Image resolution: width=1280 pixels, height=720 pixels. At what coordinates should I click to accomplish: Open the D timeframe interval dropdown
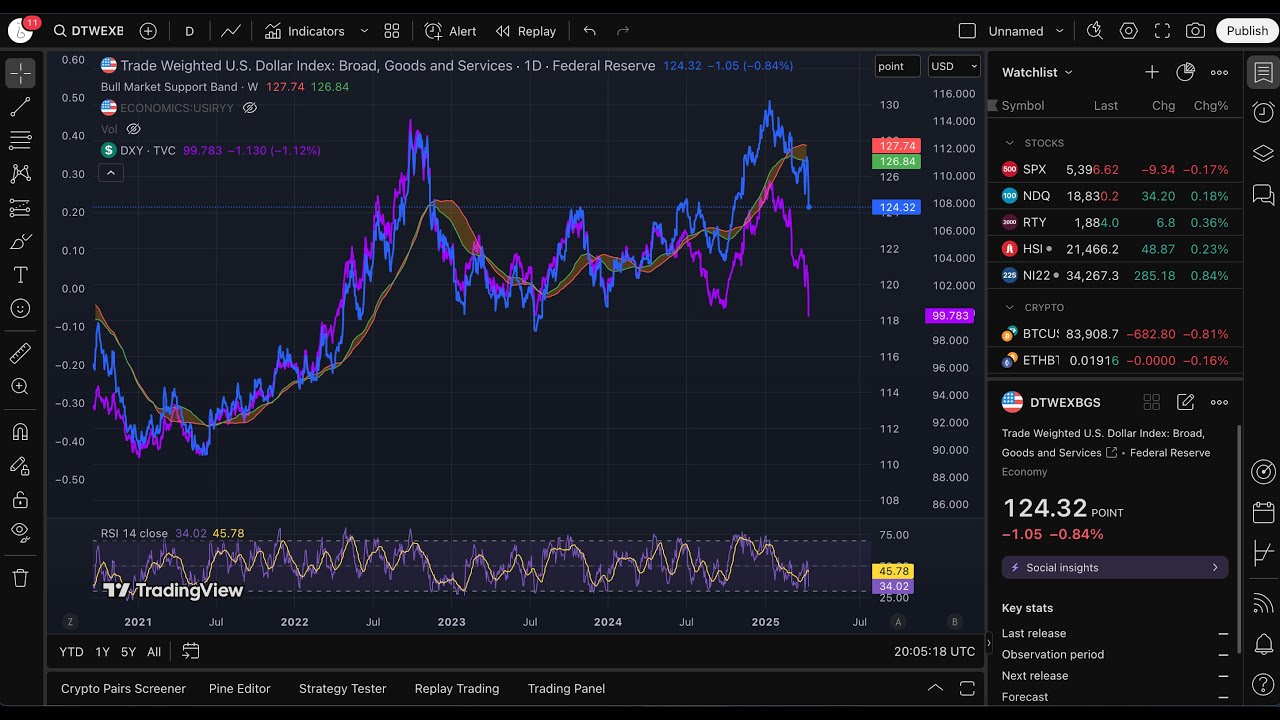click(x=189, y=31)
